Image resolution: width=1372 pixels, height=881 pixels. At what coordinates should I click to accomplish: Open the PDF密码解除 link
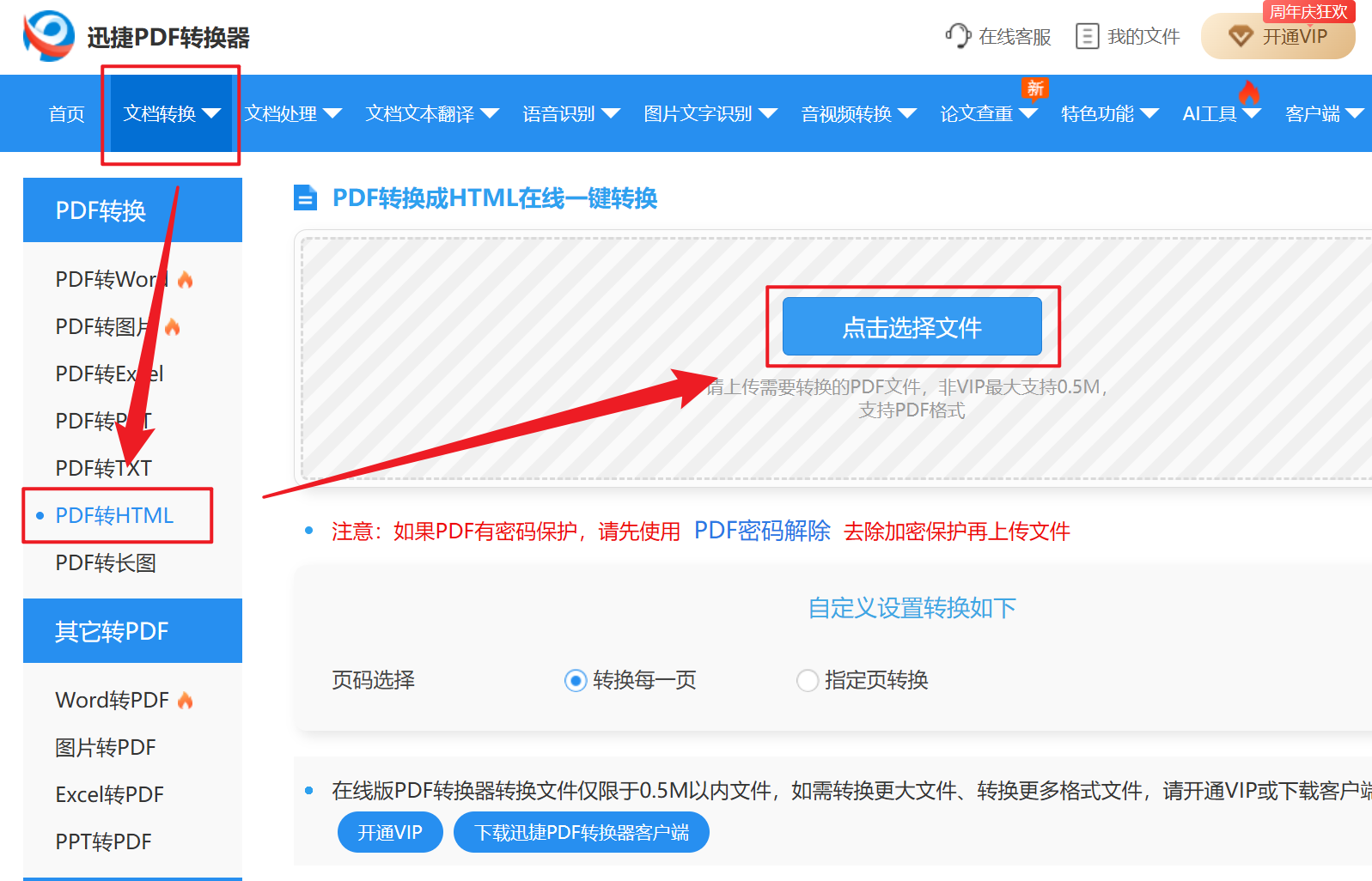[x=762, y=531]
